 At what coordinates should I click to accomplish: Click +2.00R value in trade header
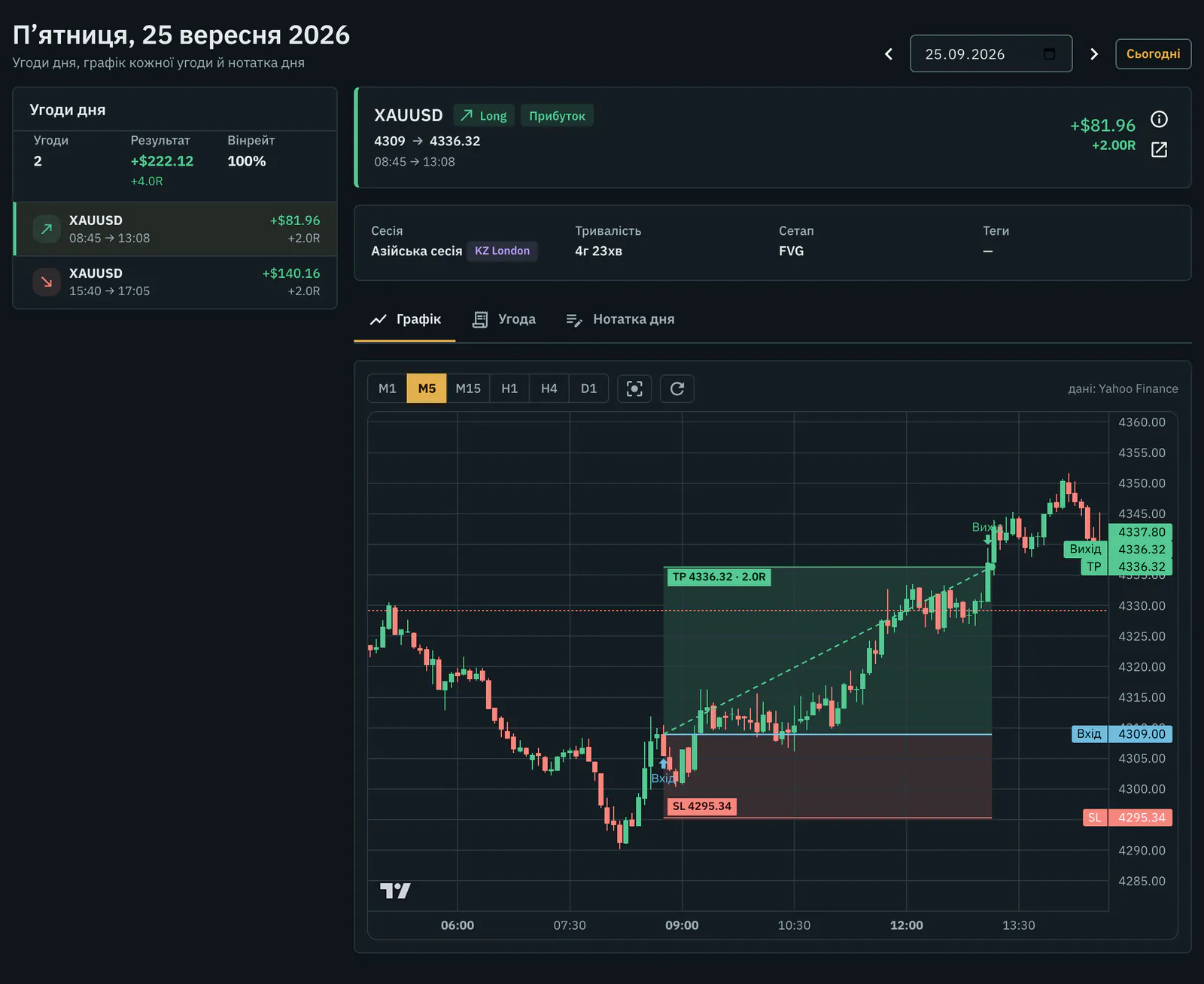1114,145
